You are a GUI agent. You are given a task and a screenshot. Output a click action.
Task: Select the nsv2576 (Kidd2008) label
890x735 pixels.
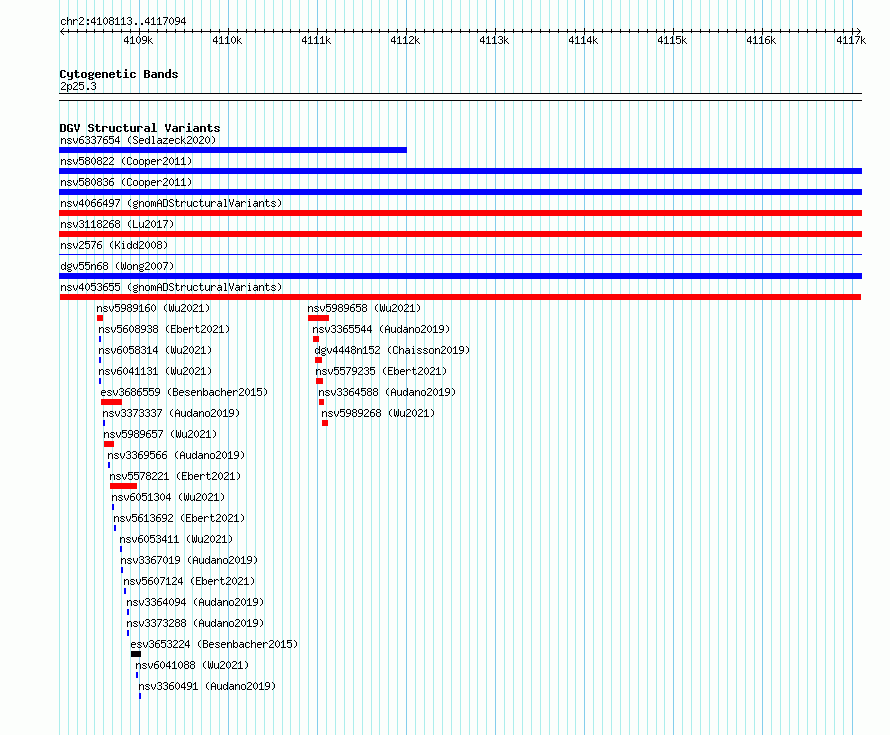tap(114, 245)
